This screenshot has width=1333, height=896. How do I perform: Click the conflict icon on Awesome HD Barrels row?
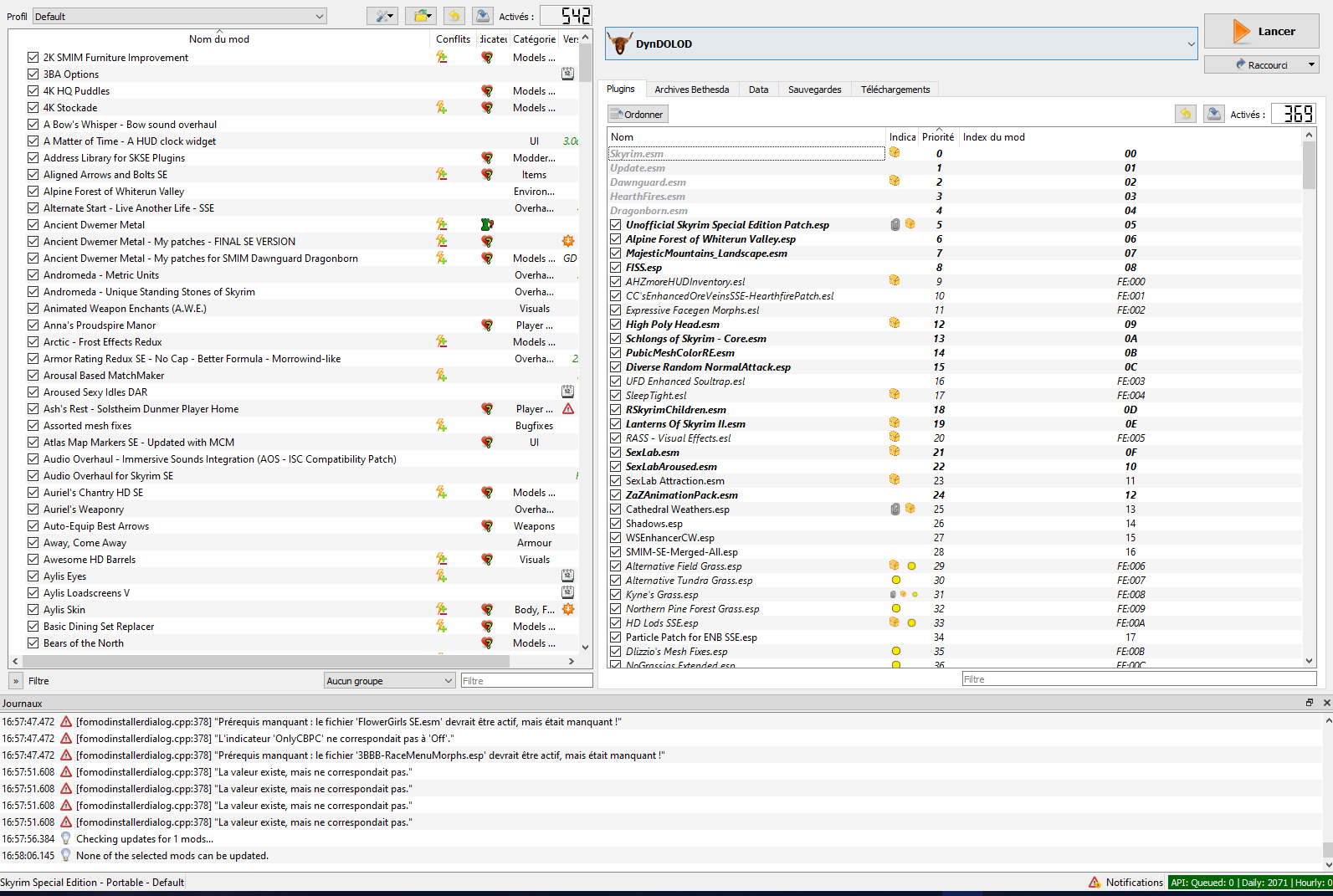[441, 560]
